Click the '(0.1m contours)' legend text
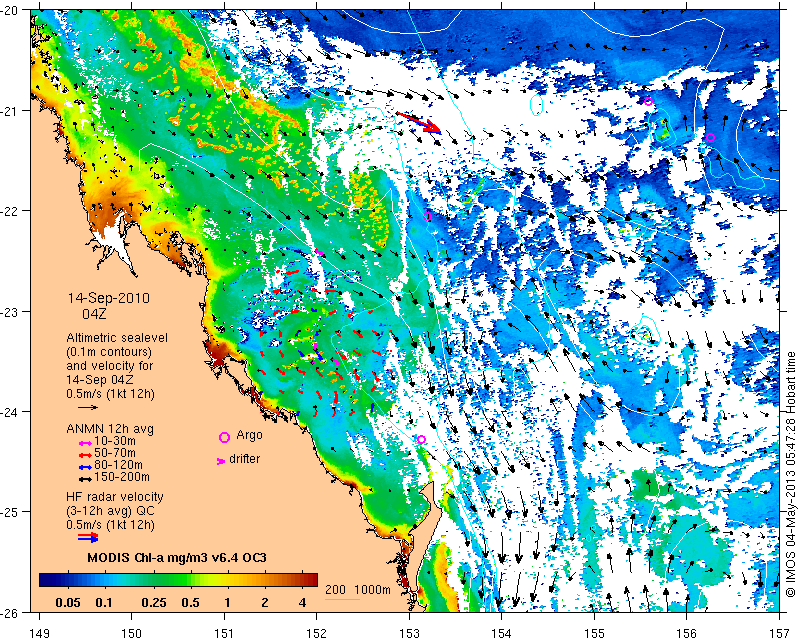This screenshot has width=800, height=640. pos(109,352)
